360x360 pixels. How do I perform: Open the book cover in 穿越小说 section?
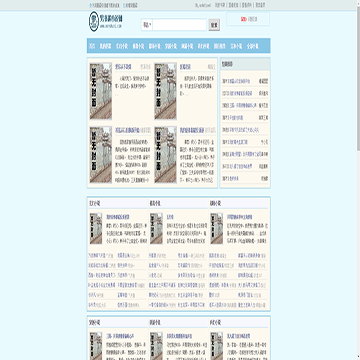(96, 346)
